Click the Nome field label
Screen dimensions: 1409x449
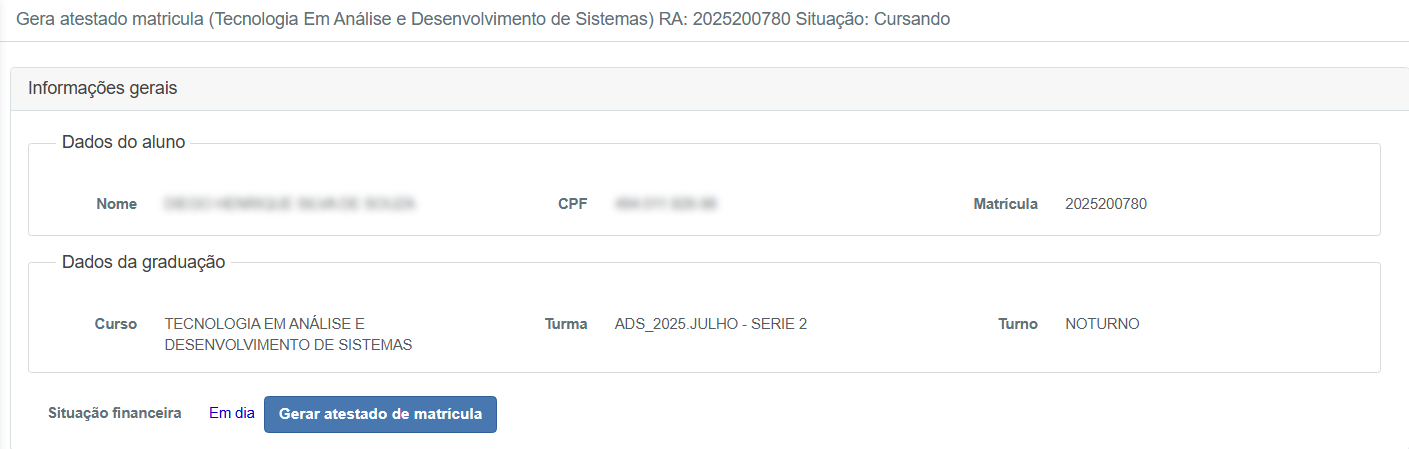coord(116,204)
